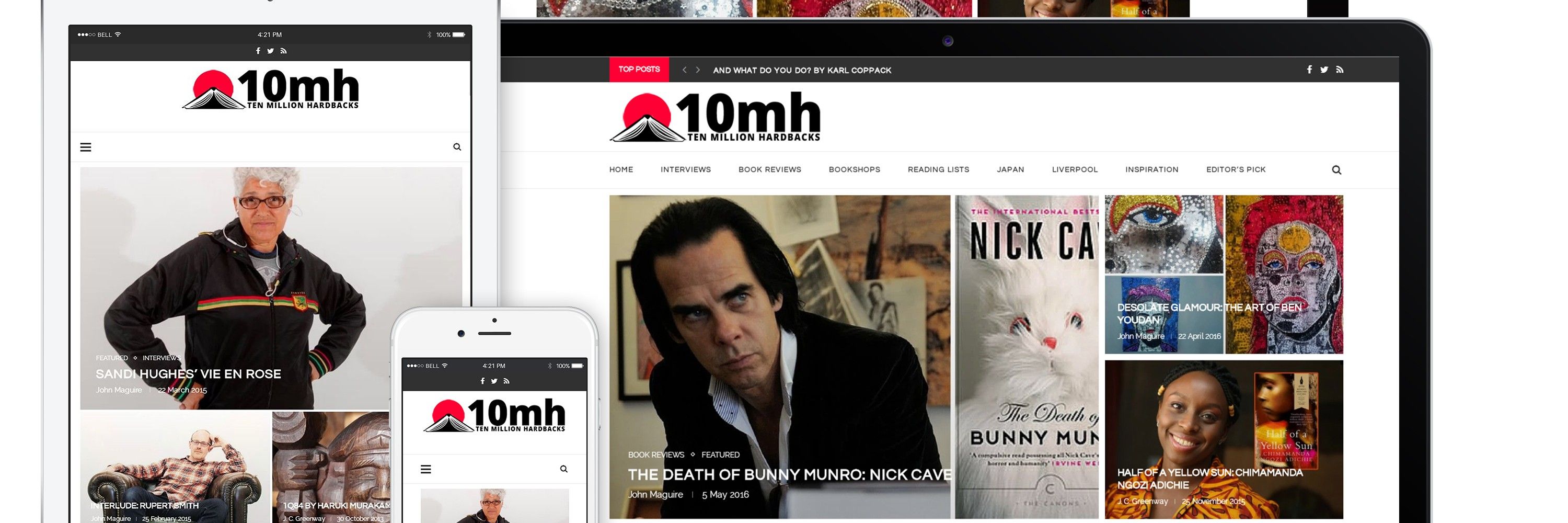Image resolution: width=1568 pixels, height=523 pixels.
Task: Open 'Interlude: Rupert Smith' article on tablet
Action: 144,505
